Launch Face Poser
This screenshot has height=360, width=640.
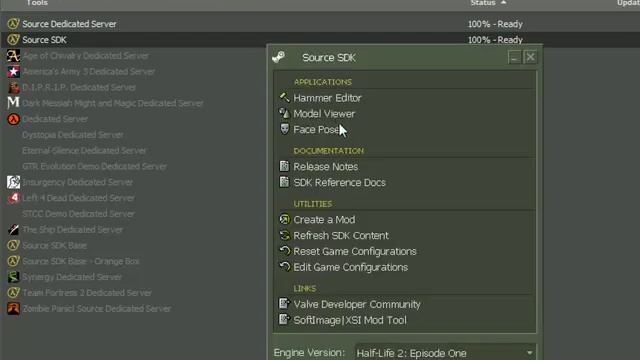317,130
